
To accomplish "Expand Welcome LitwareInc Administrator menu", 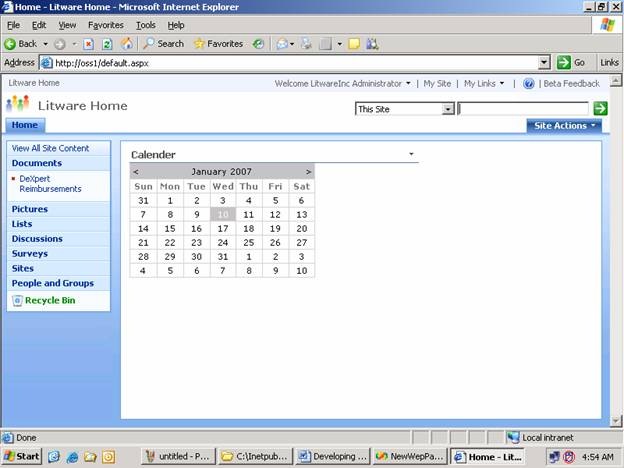I will (342, 84).
